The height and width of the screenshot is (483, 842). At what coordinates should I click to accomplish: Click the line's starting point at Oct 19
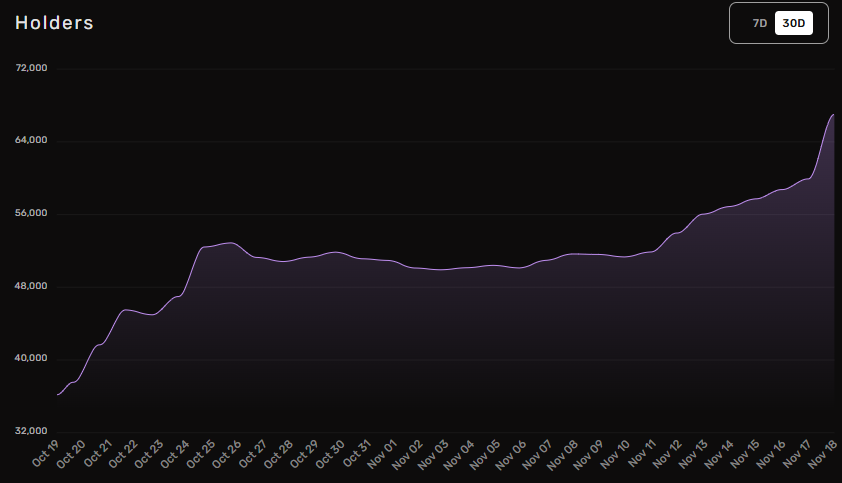tap(58, 395)
